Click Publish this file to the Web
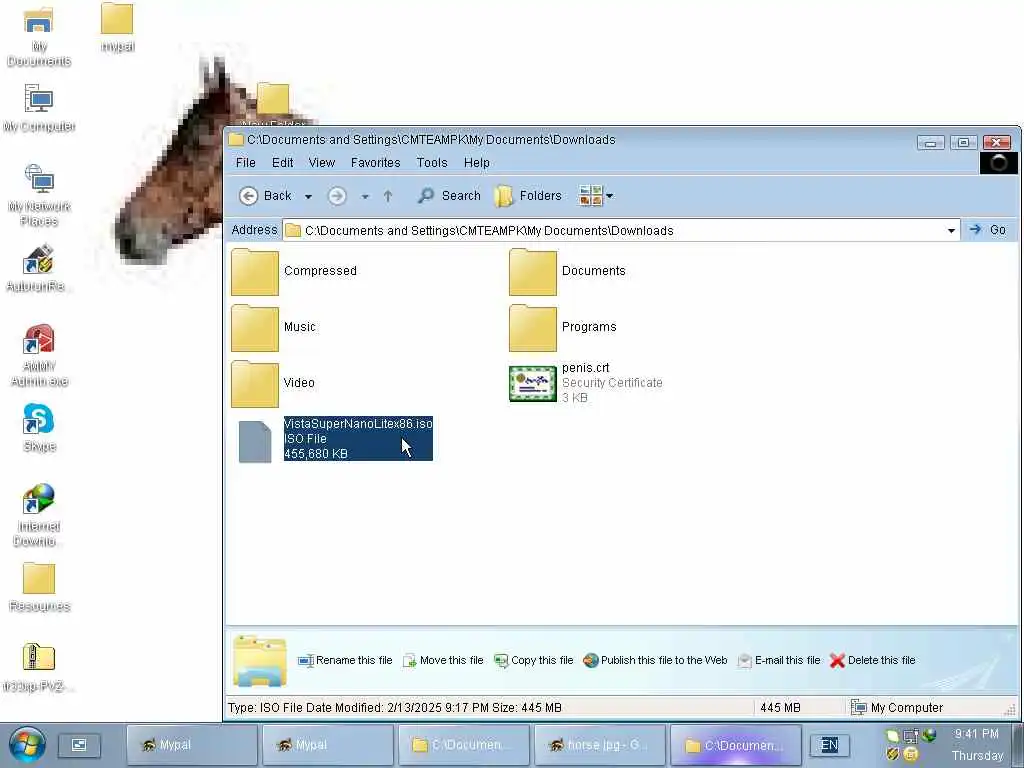Screen dimensions: 1024x768 click(655, 661)
